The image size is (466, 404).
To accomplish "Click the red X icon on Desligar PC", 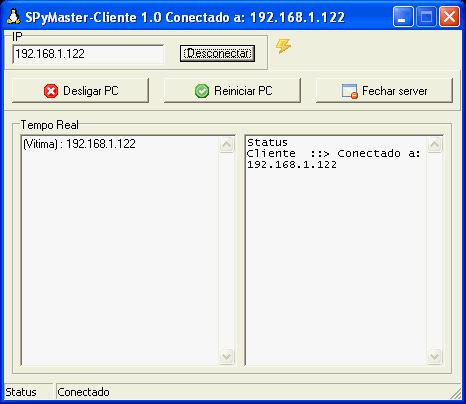I will (x=51, y=91).
